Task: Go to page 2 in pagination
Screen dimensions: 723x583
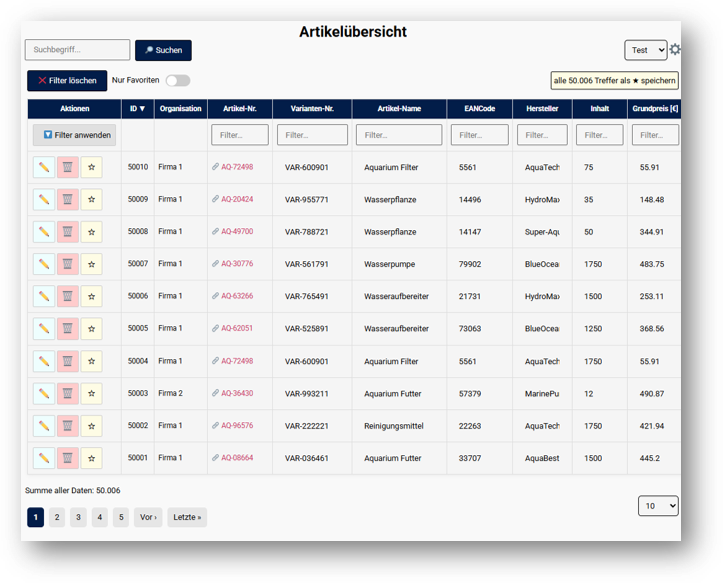Action: 57,517
